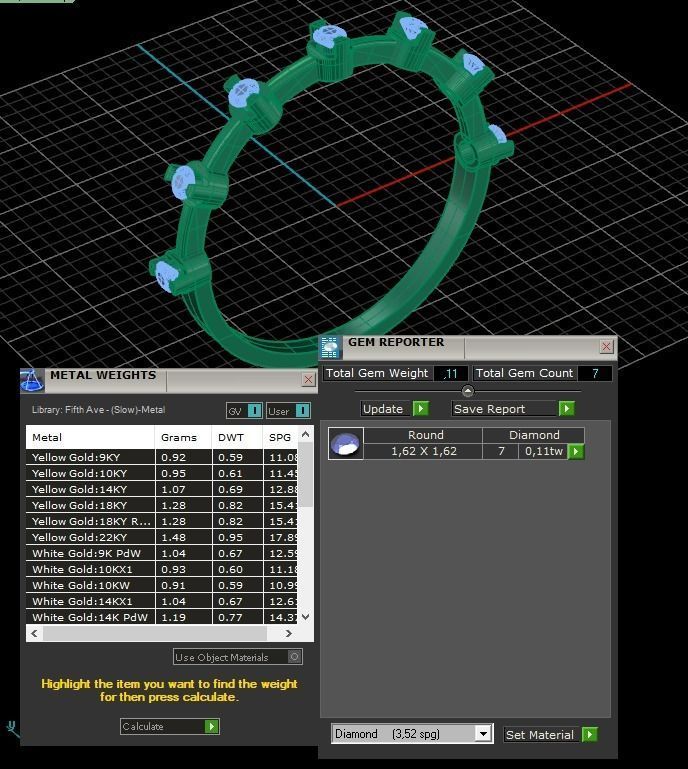
Task: Select the Yellow Gold:18KY R... row
Action: coord(161,521)
